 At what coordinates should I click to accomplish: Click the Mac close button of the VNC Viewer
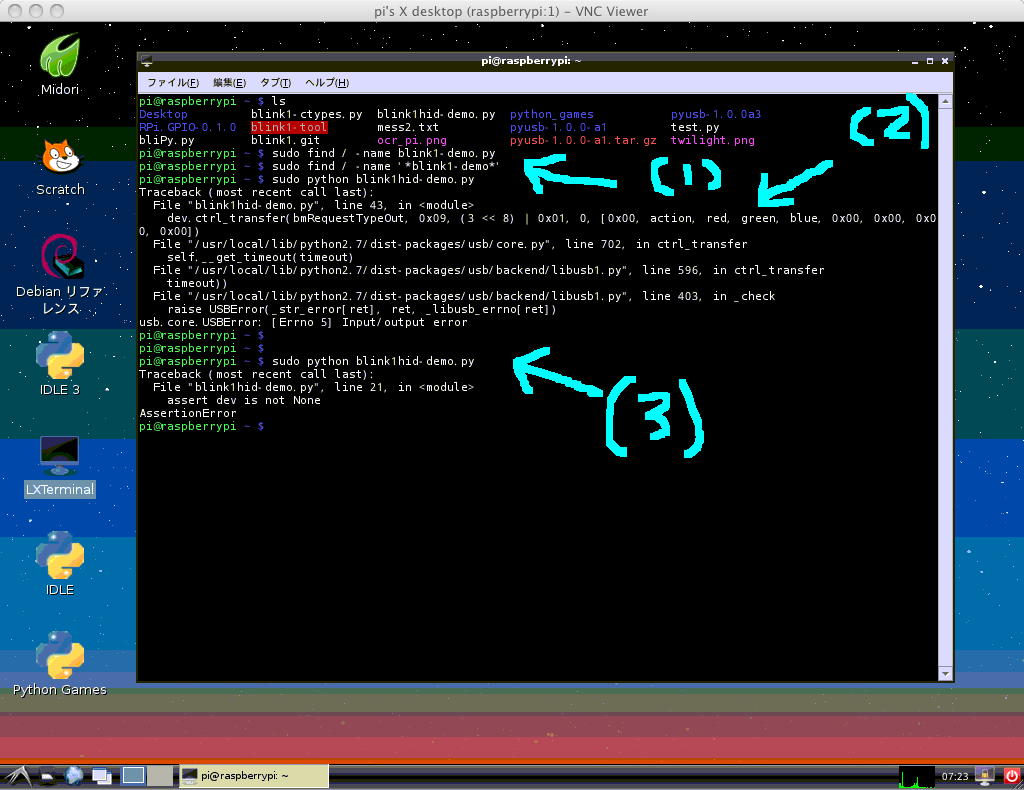point(14,11)
